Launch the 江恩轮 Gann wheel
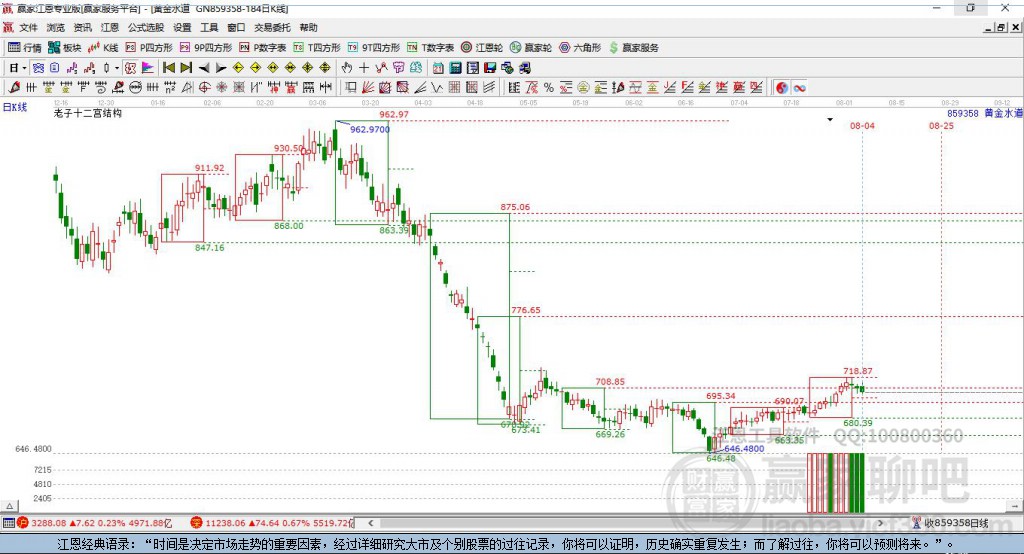1024x554 pixels. coord(482,48)
